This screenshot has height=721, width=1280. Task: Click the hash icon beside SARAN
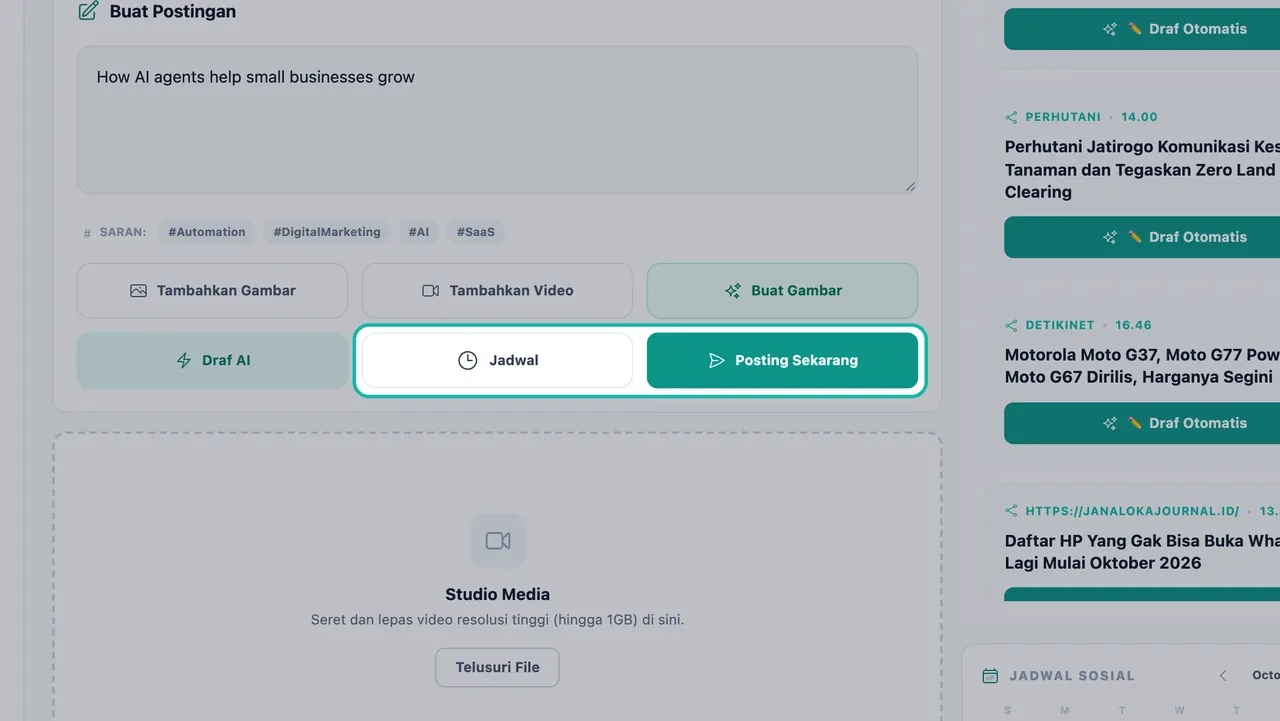tap(87, 233)
